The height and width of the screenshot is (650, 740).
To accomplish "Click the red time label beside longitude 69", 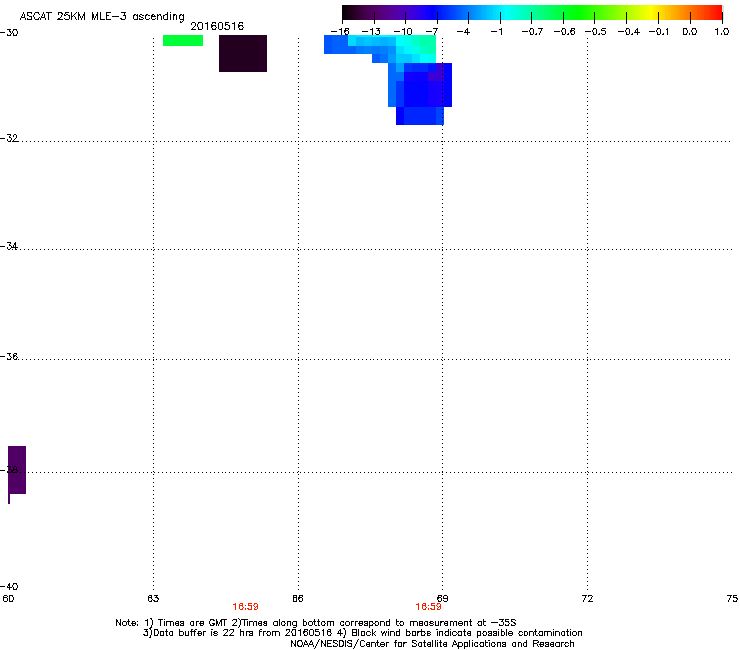I will (428, 607).
